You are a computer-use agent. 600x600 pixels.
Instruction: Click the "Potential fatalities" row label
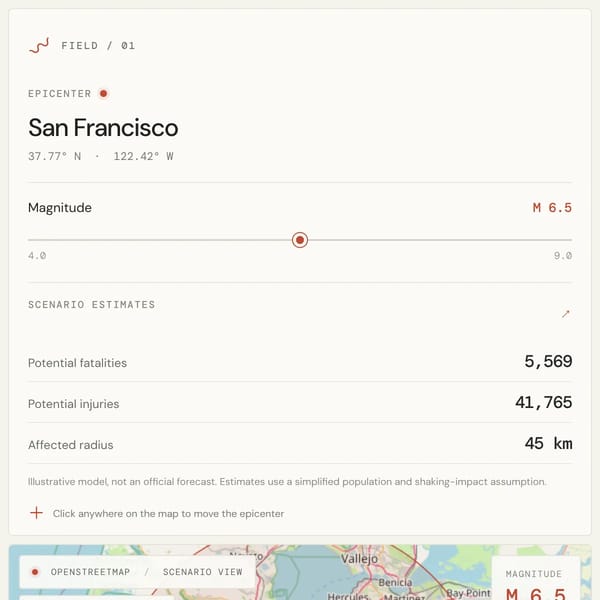click(77, 363)
